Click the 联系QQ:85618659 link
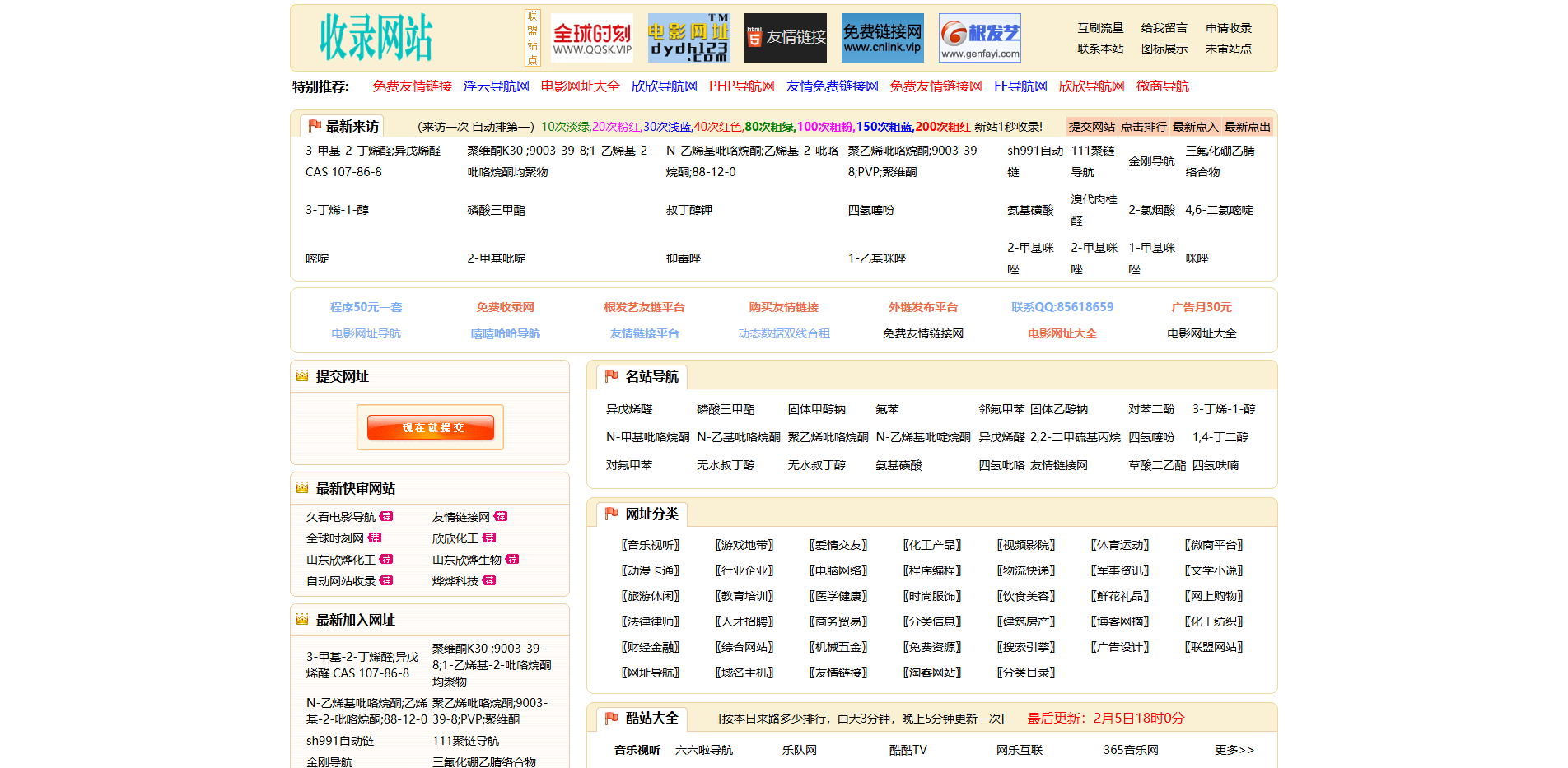Viewport: 1568px width, 768px height. coord(1062,307)
